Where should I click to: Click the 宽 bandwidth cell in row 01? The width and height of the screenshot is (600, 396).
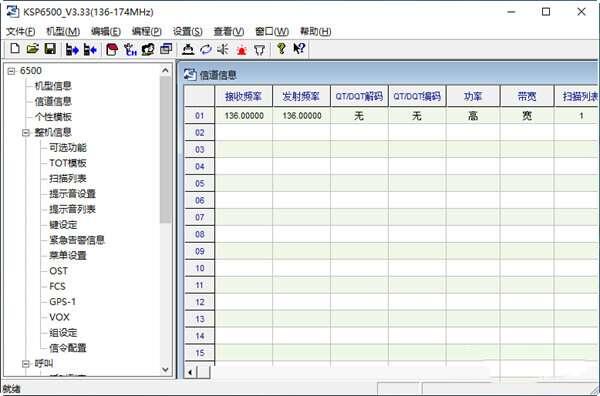tap(527, 116)
